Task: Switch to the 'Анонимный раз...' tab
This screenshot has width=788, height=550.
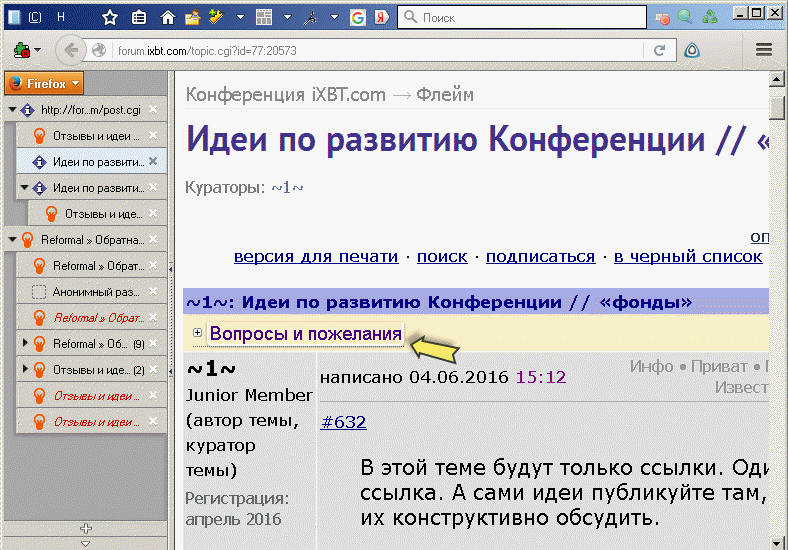Action: click(x=96, y=292)
